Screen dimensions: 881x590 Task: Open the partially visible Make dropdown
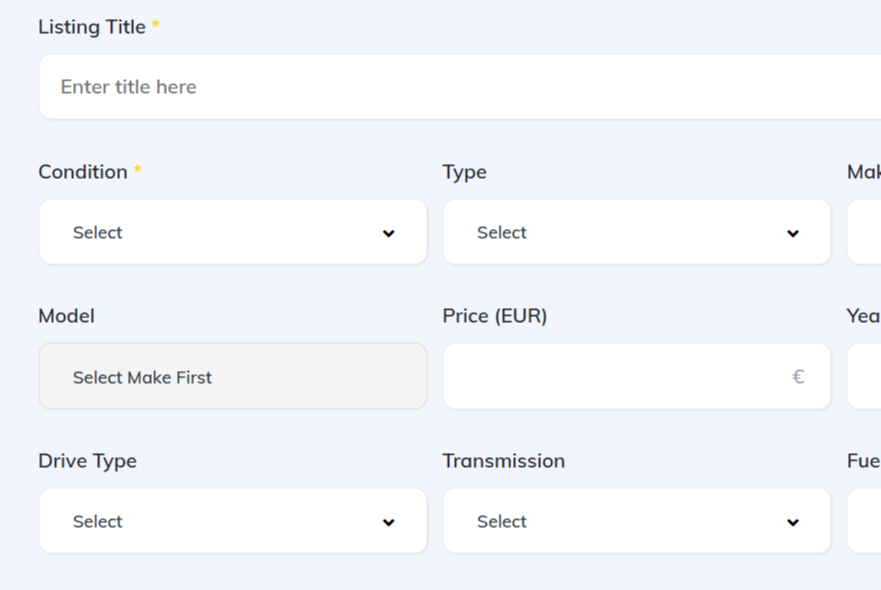pyautogui.click(x=865, y=233)
